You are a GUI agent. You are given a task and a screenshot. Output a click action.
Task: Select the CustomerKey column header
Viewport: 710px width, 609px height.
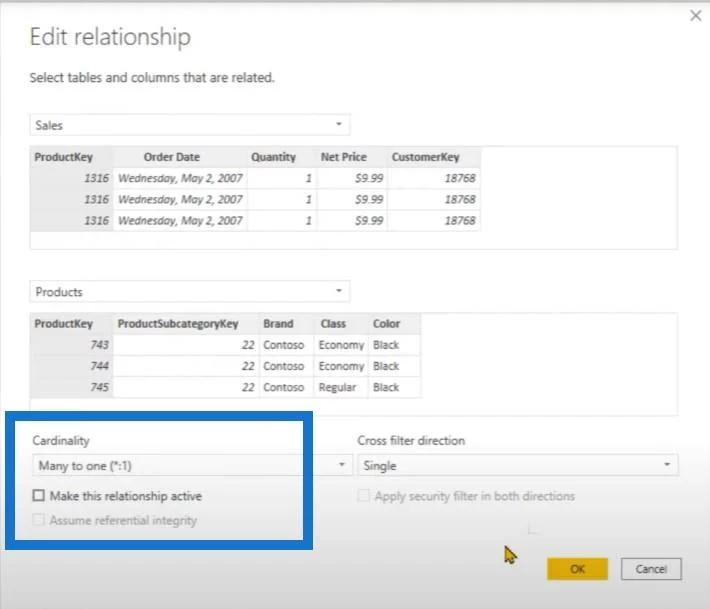[434, 157]
